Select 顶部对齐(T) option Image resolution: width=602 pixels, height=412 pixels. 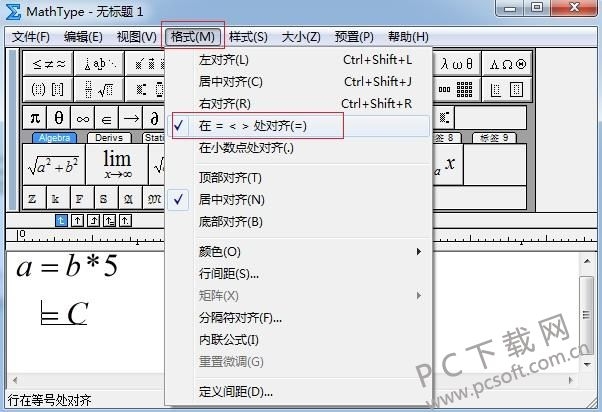(x=298, y=178)
